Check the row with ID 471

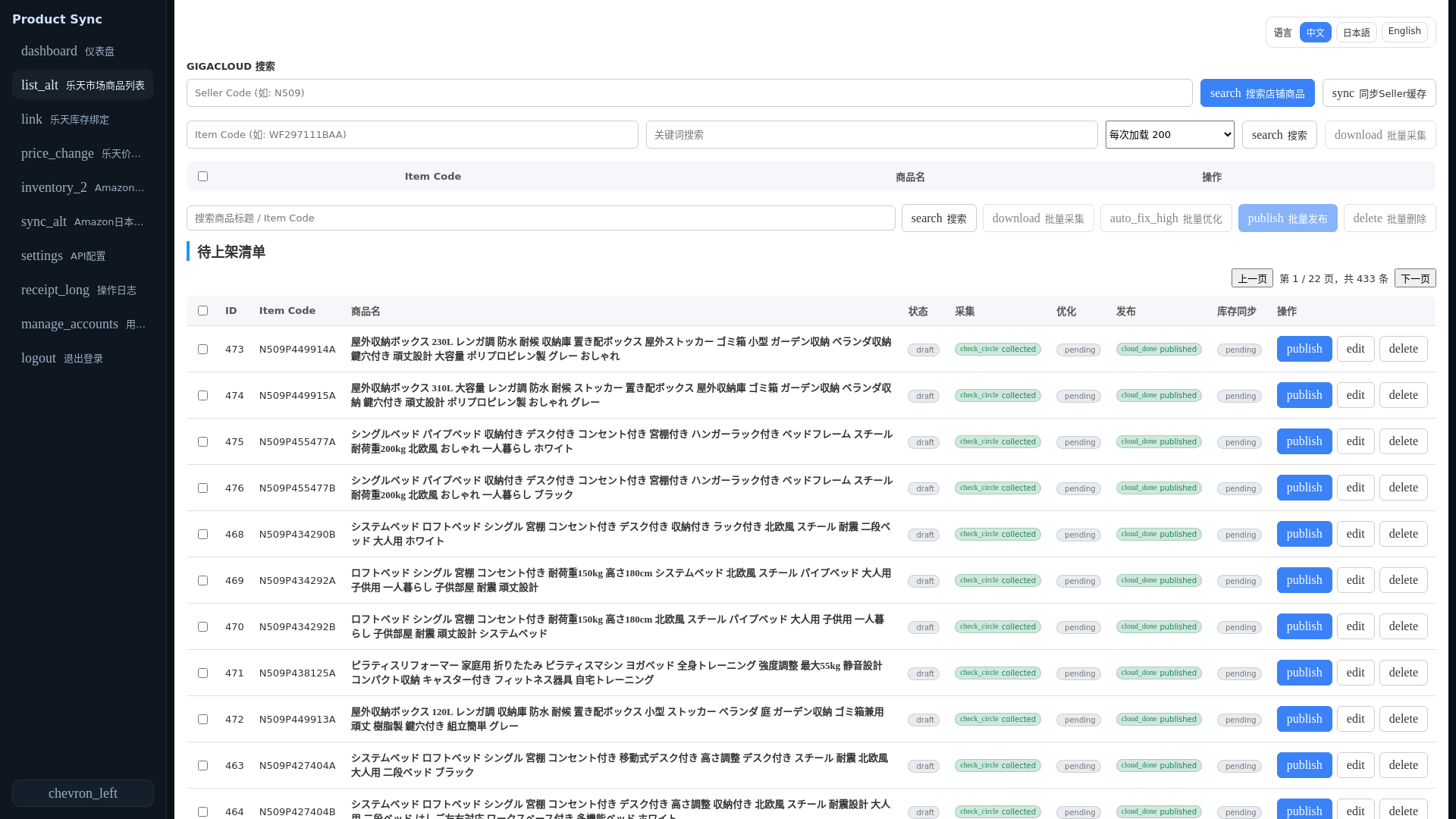coord(202,673)
